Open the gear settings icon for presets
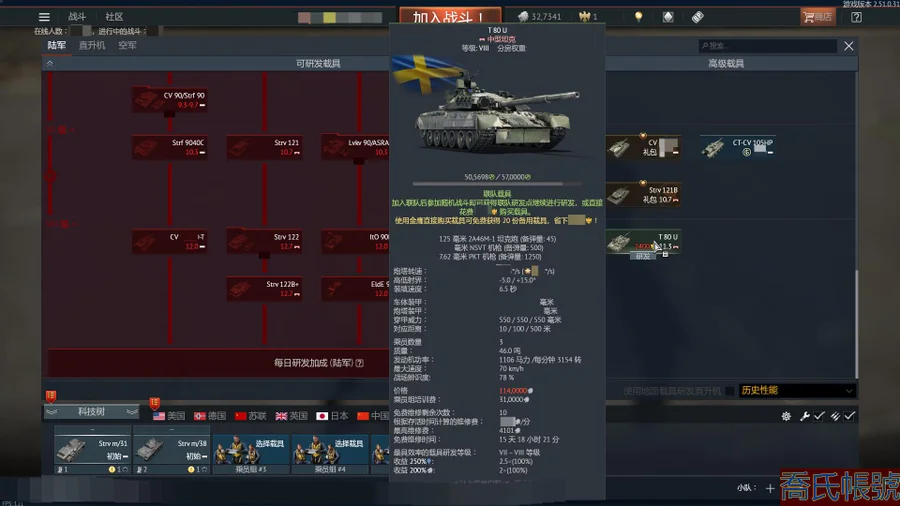This screenshot has width=900, height=506. point(786,416)
